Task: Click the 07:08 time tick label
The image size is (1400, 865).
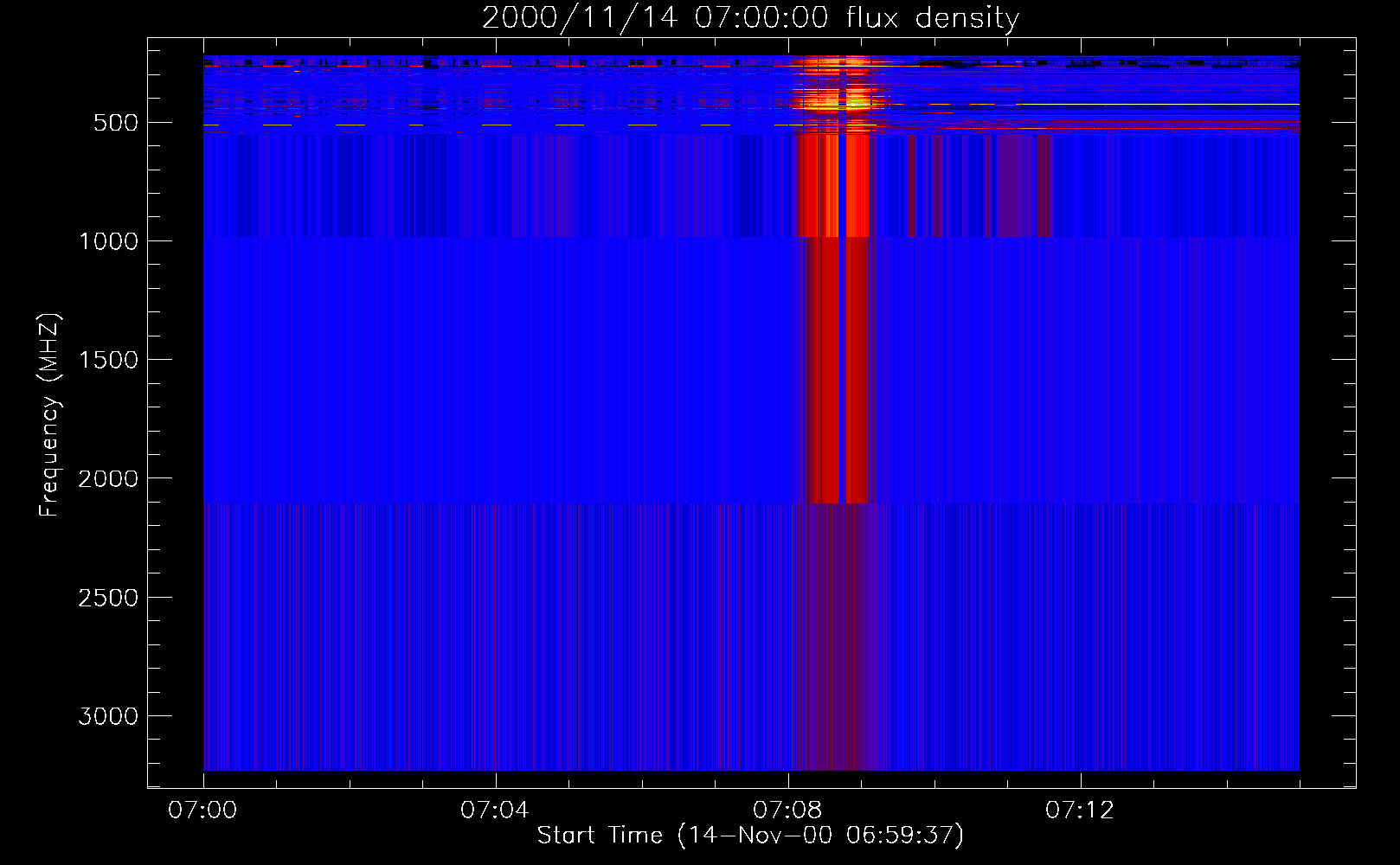Action: click(787, 811)
